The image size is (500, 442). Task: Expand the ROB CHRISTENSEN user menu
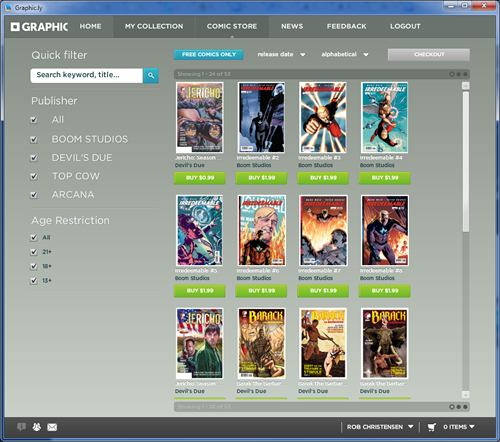click(380, 427)
